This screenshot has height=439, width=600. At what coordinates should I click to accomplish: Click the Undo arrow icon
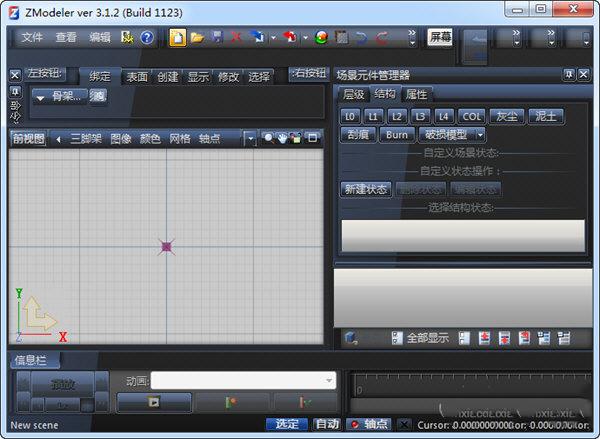pyautogui.click(x=362, y=37)
